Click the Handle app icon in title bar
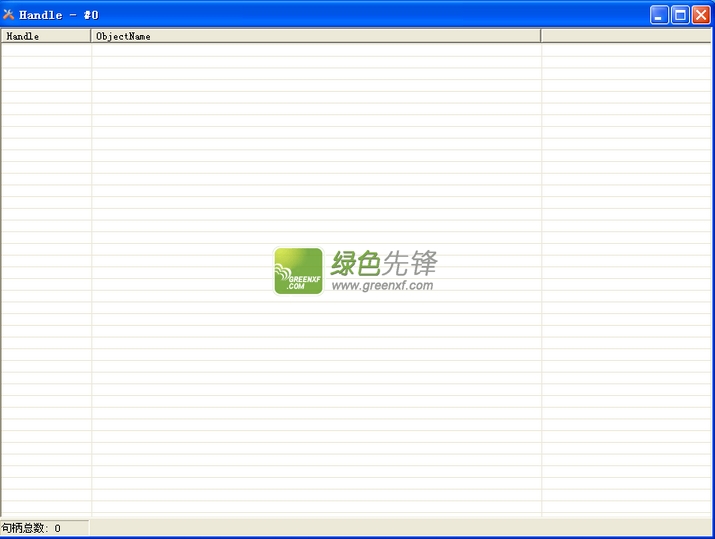Viewport: 715px width, 539px height. click(9, 14)
